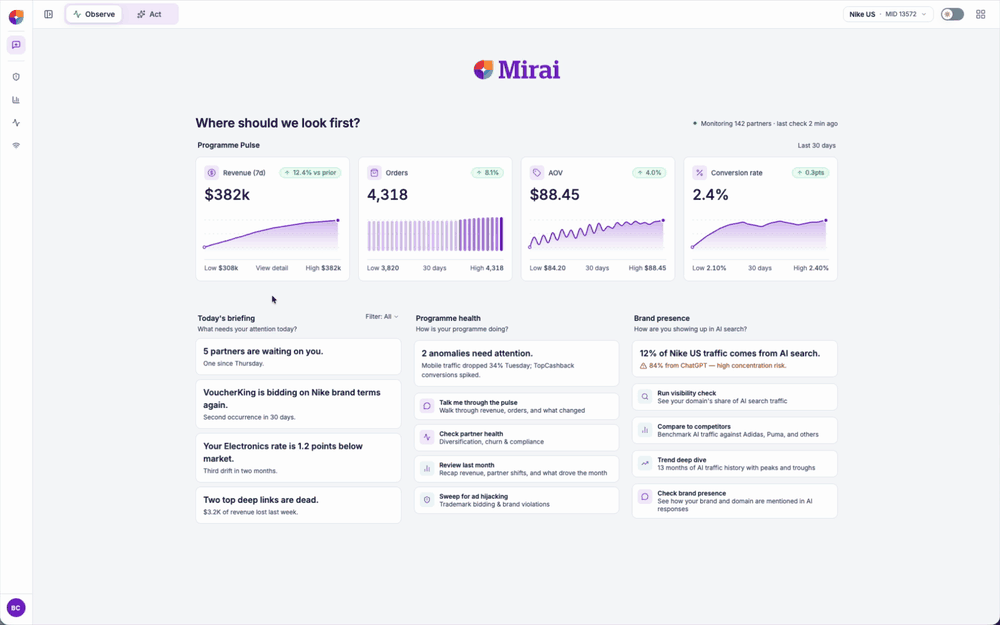Click the Orders bar chart
The image size is (1000, 625).
coord(435,235)
